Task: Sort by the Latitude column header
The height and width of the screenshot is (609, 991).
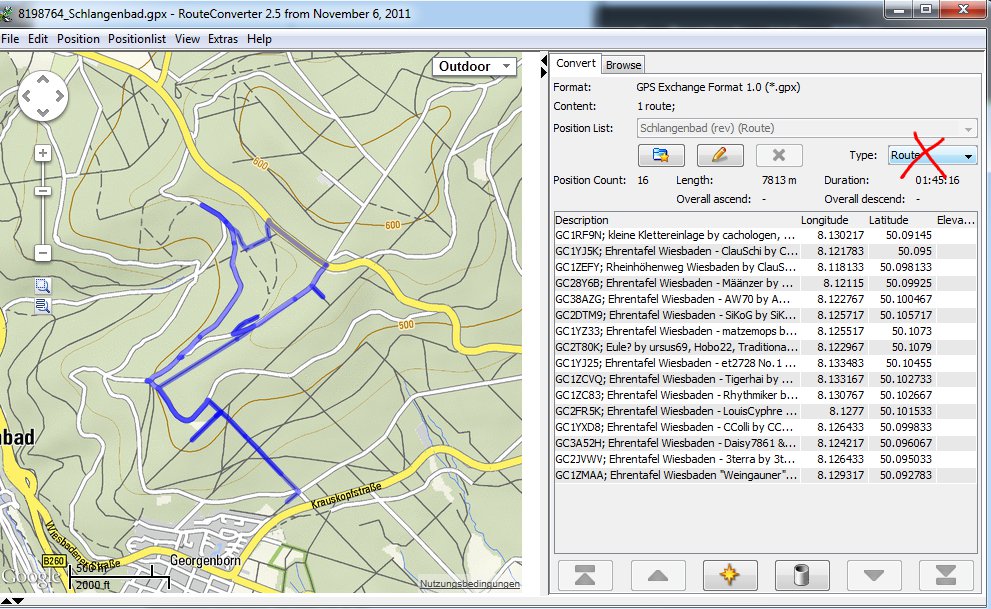Action: coord(902,220)
